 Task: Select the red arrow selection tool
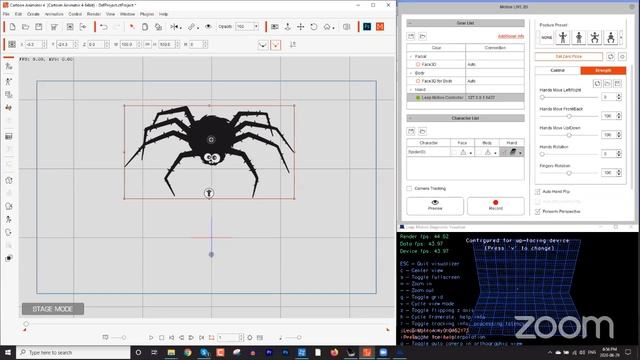pyautogui.click(x=132, y=27)
